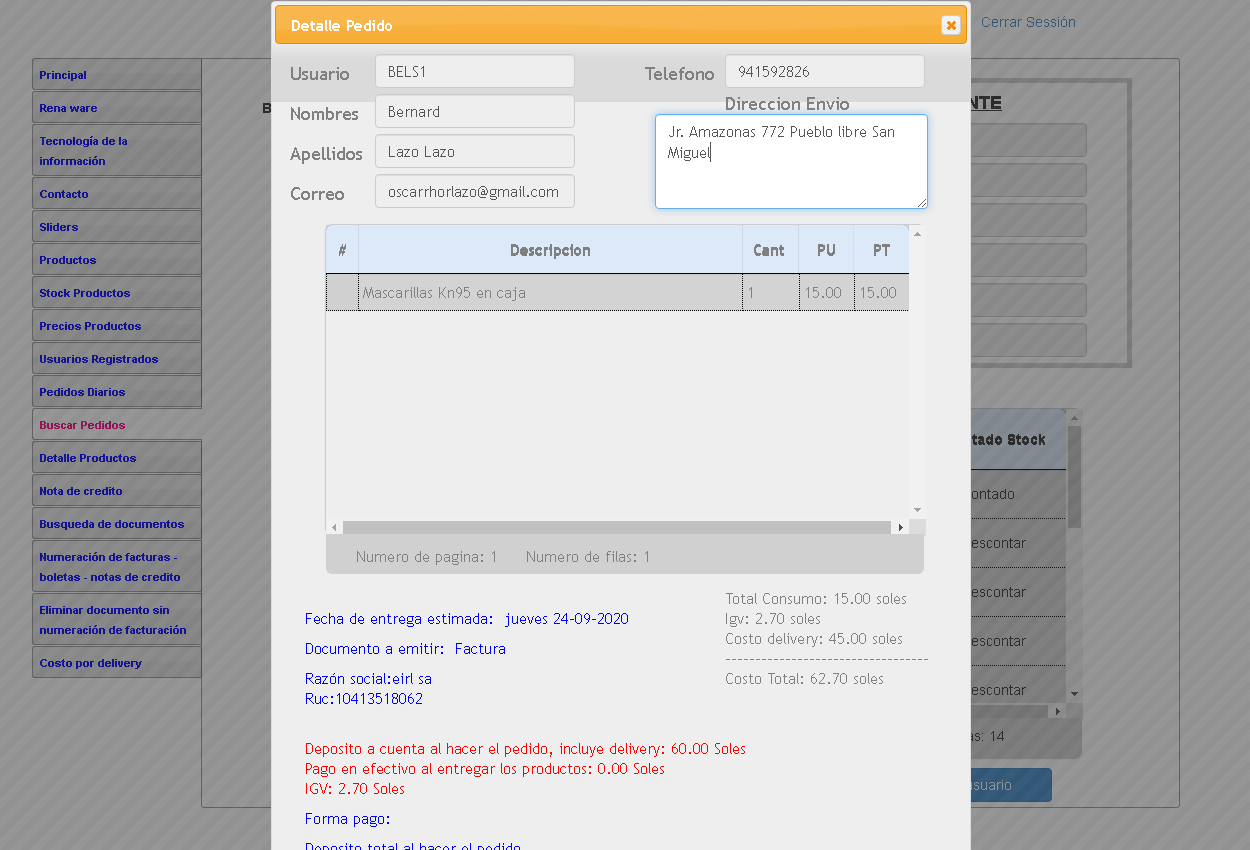Click right arrow of horizontal grid scrollbar
Image resolution: width=1250 pixels, height=850 pixels.
[900, 527]
